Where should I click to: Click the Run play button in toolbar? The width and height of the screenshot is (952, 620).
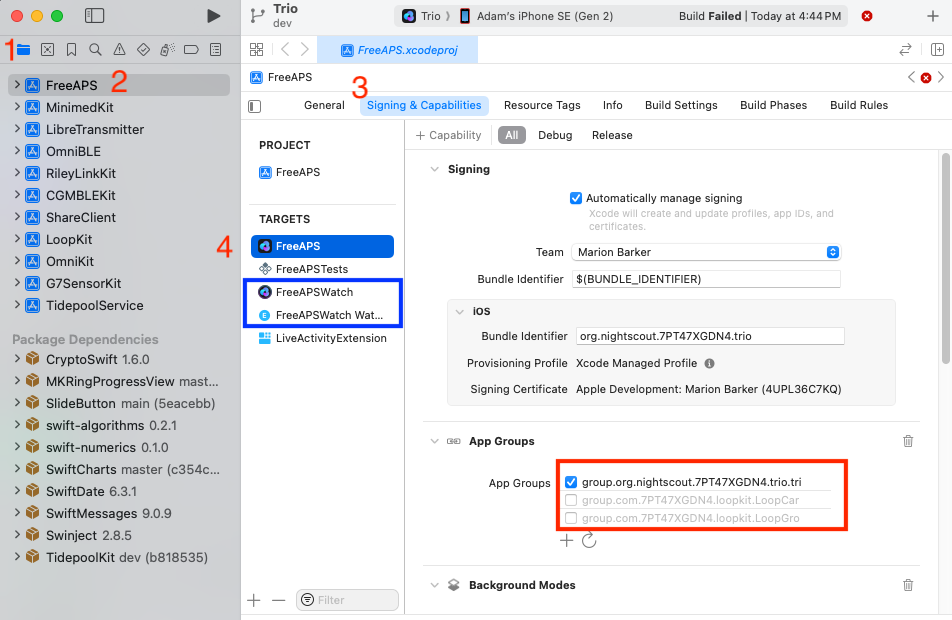(213, 16)
